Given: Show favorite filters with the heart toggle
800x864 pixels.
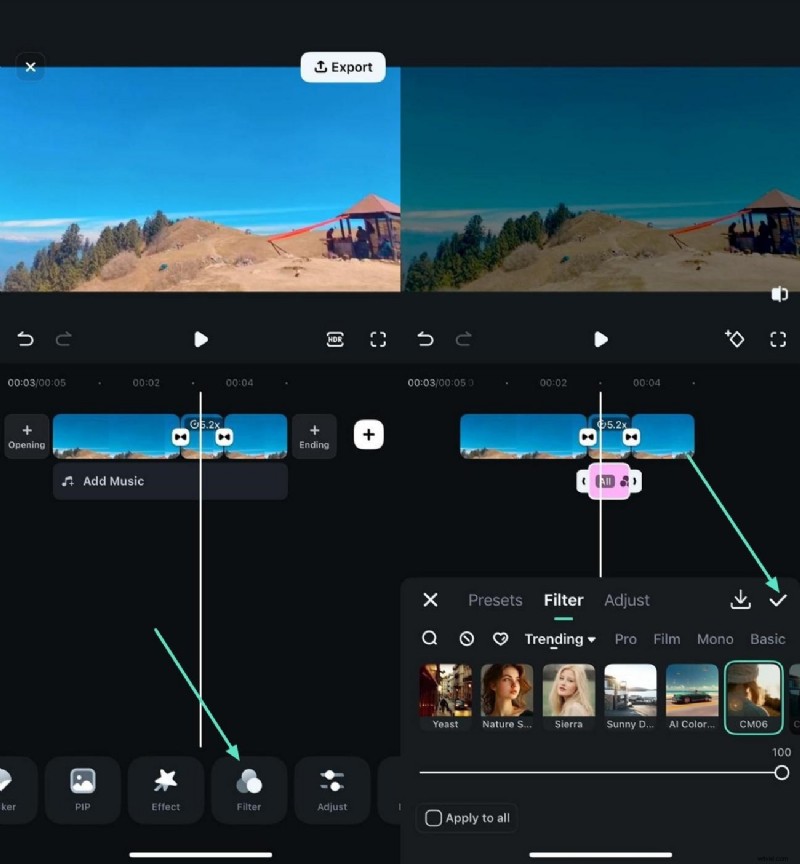Looking at the screenshot, I should coord(501,638).
